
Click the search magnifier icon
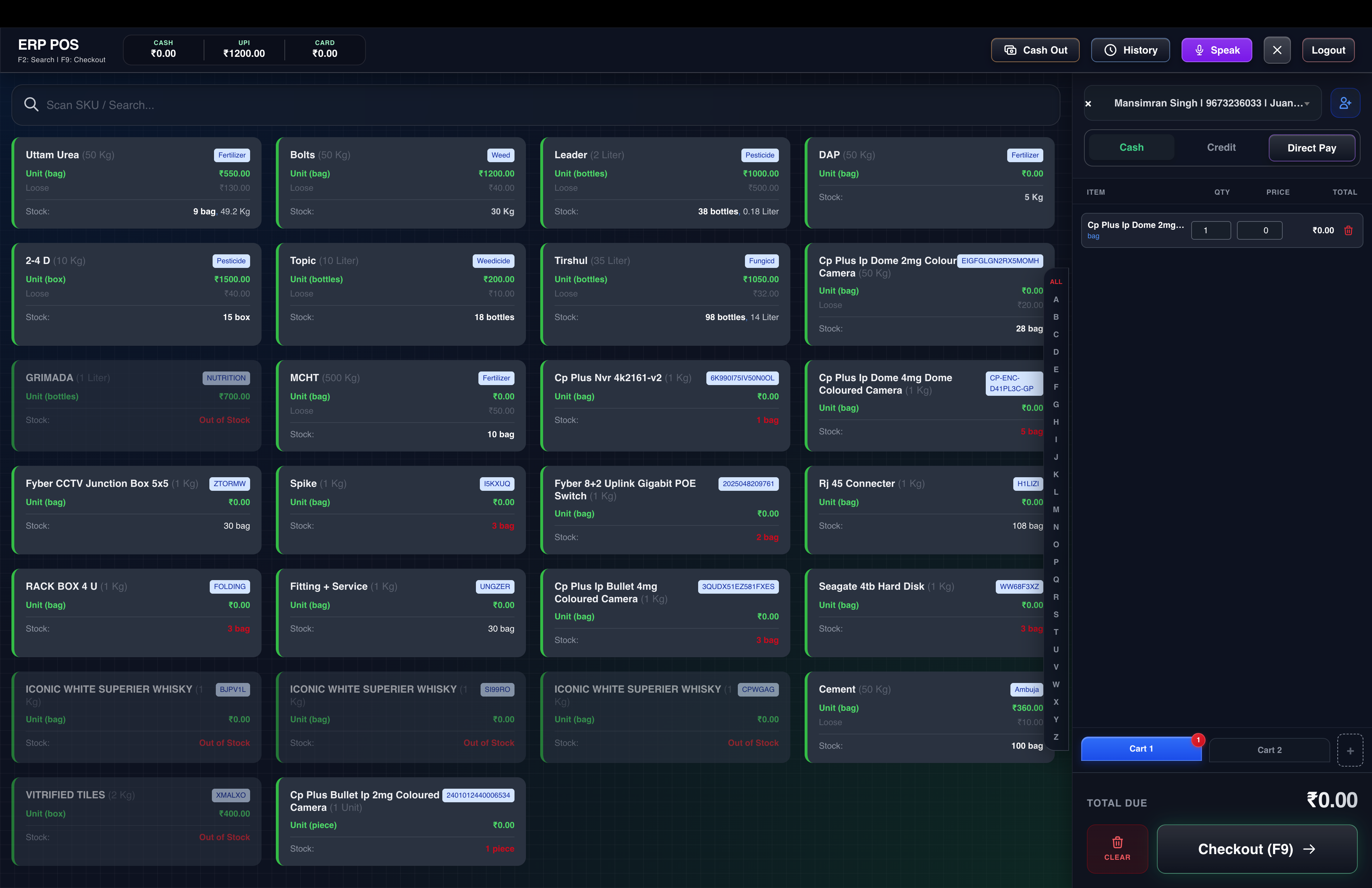(x=31, y=105)
